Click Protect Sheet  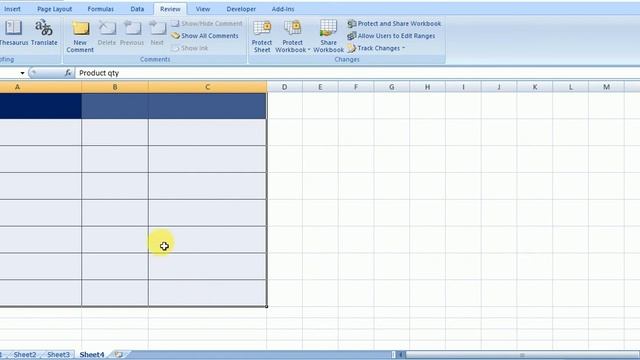(262, 37)
